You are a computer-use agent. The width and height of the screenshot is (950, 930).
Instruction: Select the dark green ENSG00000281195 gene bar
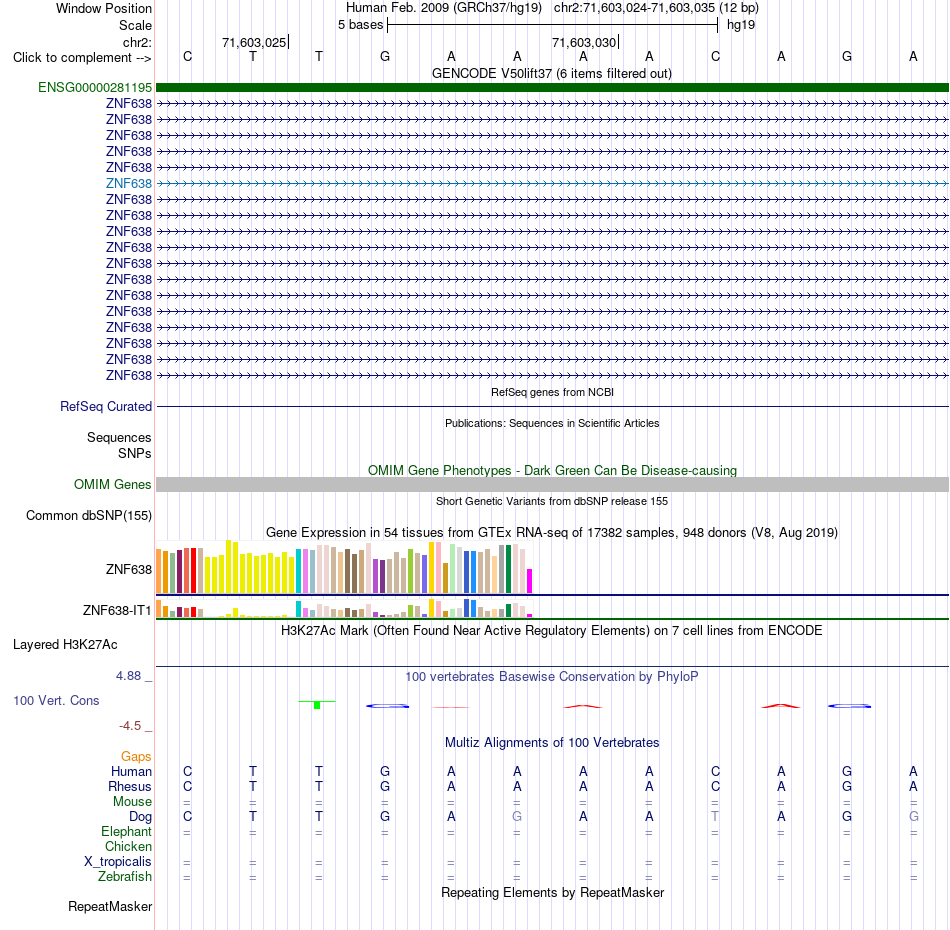tap(552, 87)
